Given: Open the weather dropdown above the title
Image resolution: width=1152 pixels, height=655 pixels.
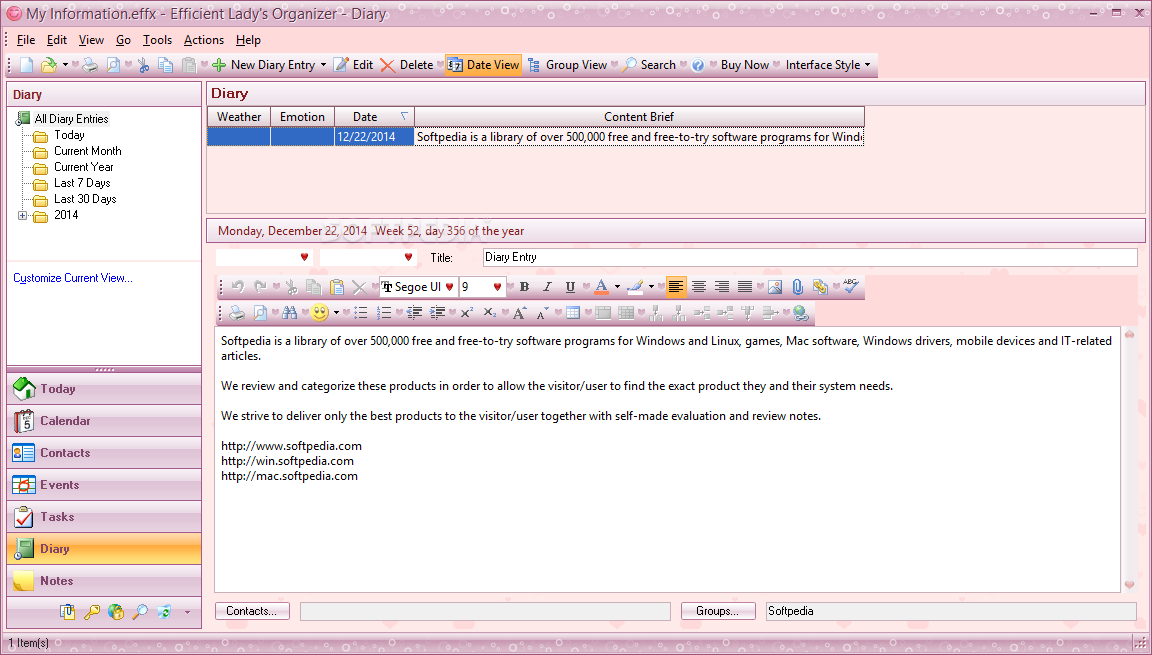Looking at the screenshot, I should click(304, 257).
